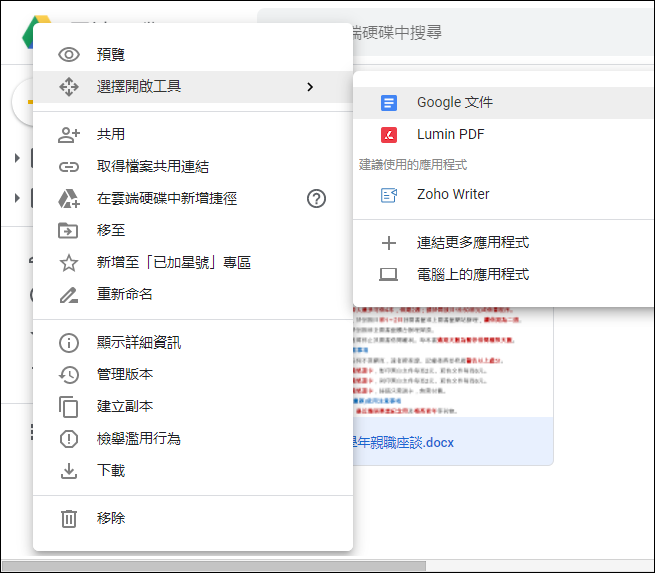Open file with Lumin PDF
This screenshot has height=573, width=655.
(x=504, y=135)
